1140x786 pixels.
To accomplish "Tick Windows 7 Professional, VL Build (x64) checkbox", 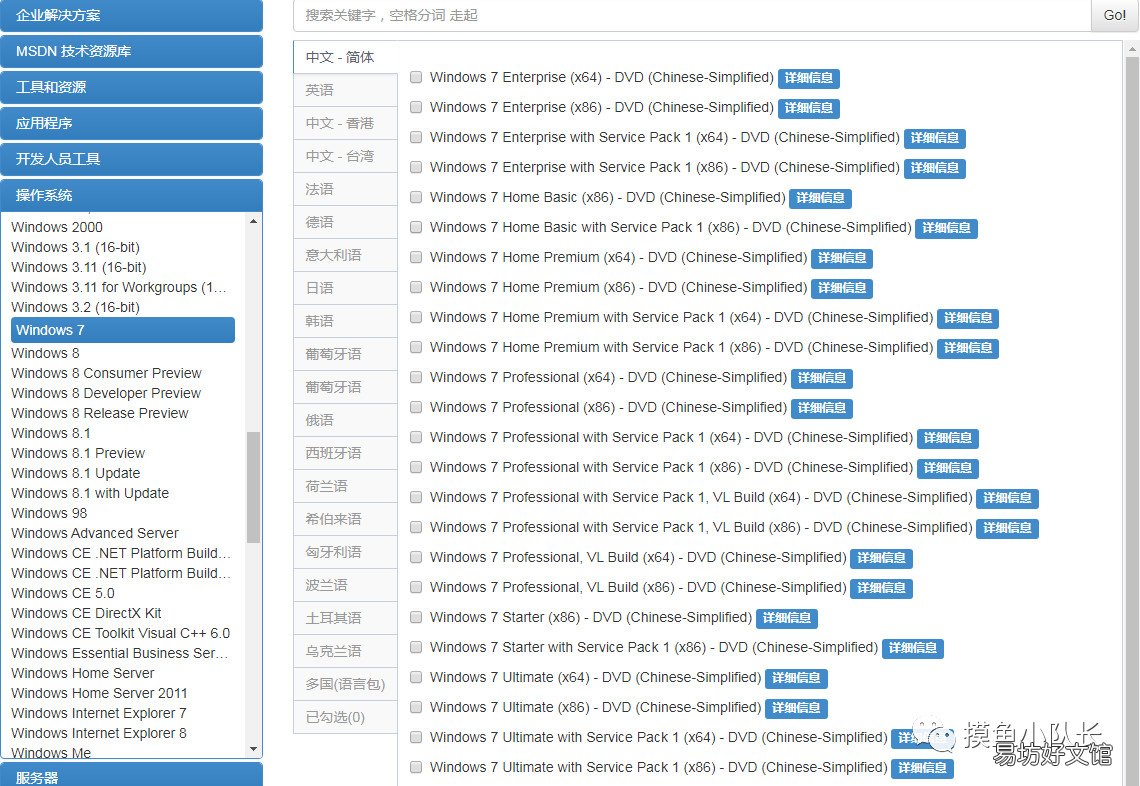I will 416,557.
